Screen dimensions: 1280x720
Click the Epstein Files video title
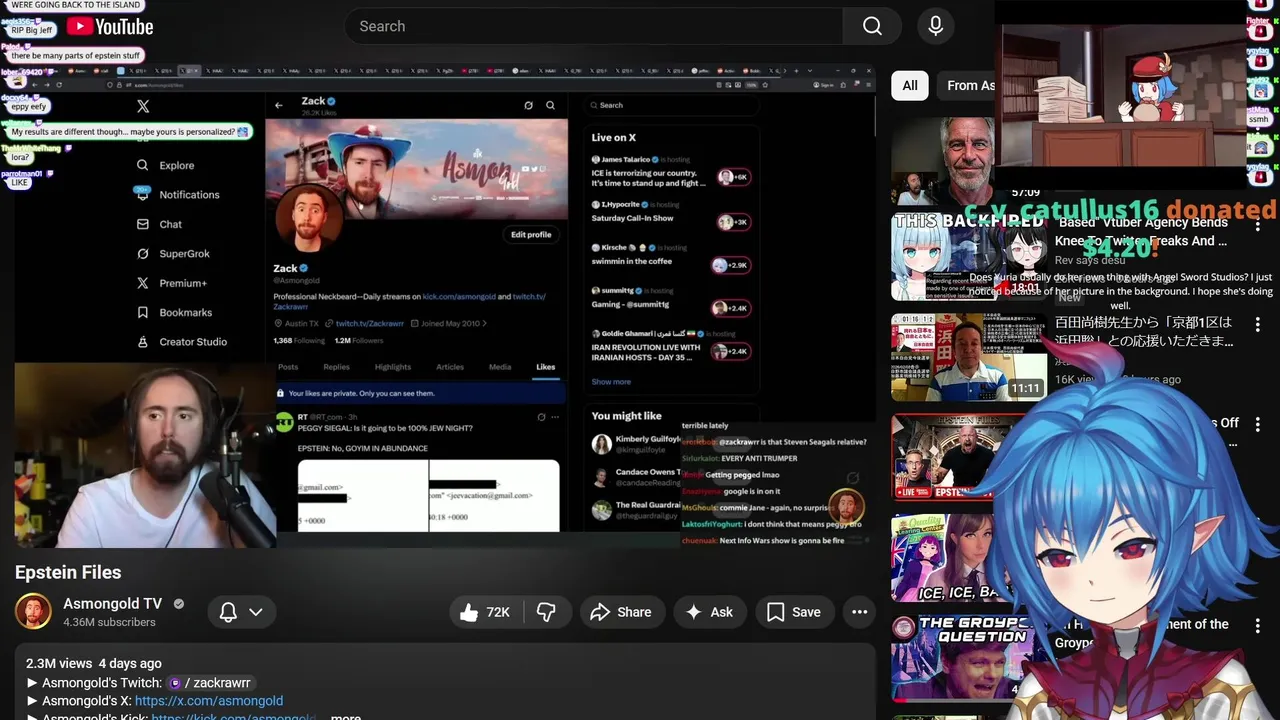pos(68,572)
